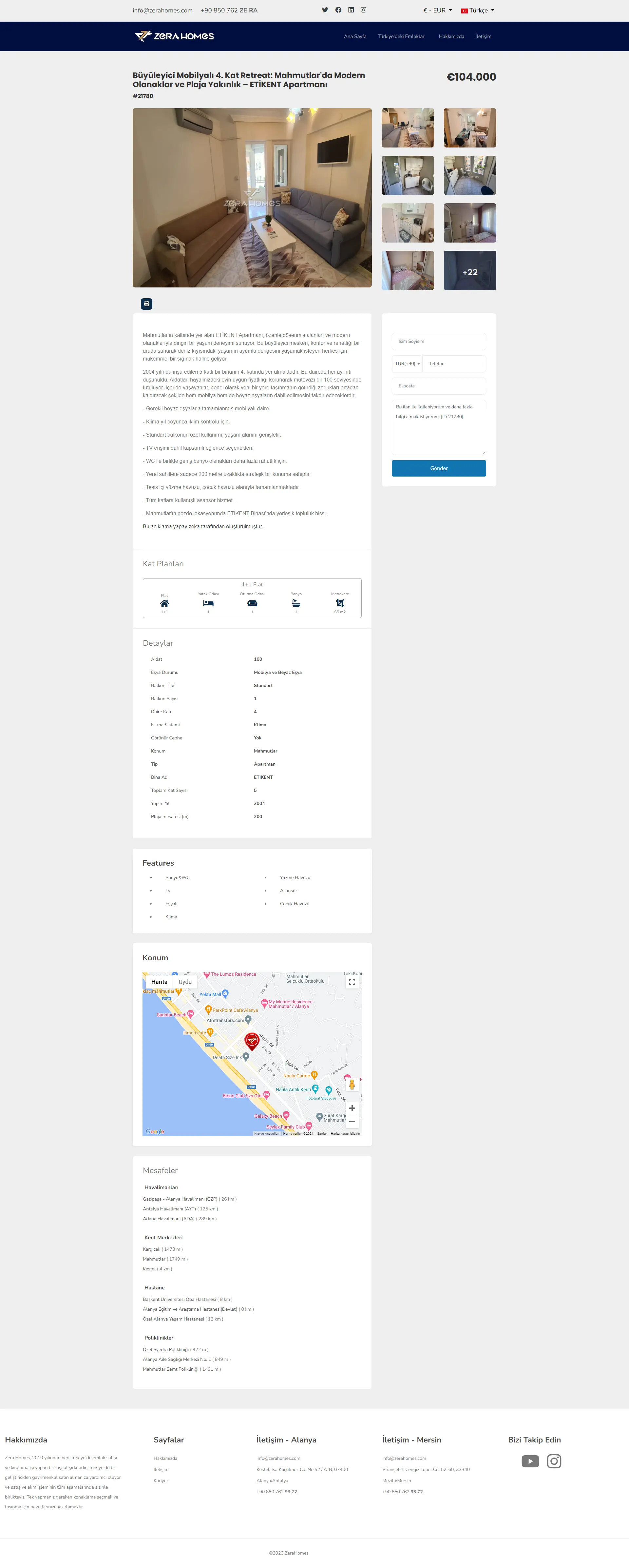
Task: Select Harita map view type
Action: pos(159,982)
